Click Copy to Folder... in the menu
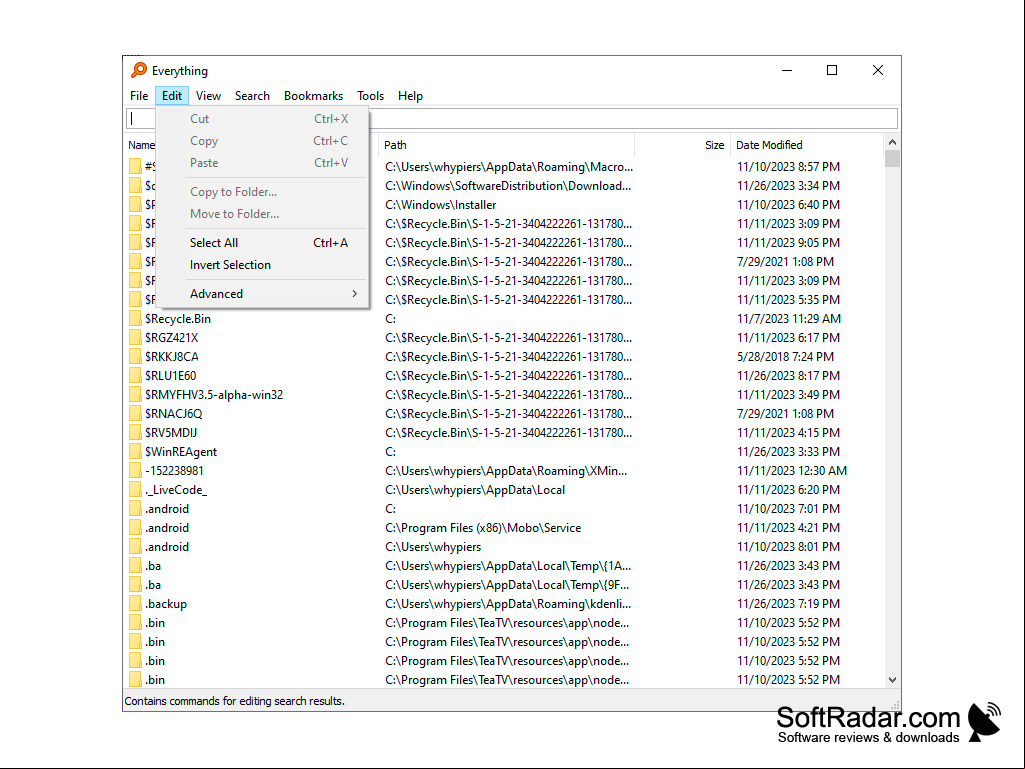The height and width of the screenshot is (769, 1025). point(263,192)
